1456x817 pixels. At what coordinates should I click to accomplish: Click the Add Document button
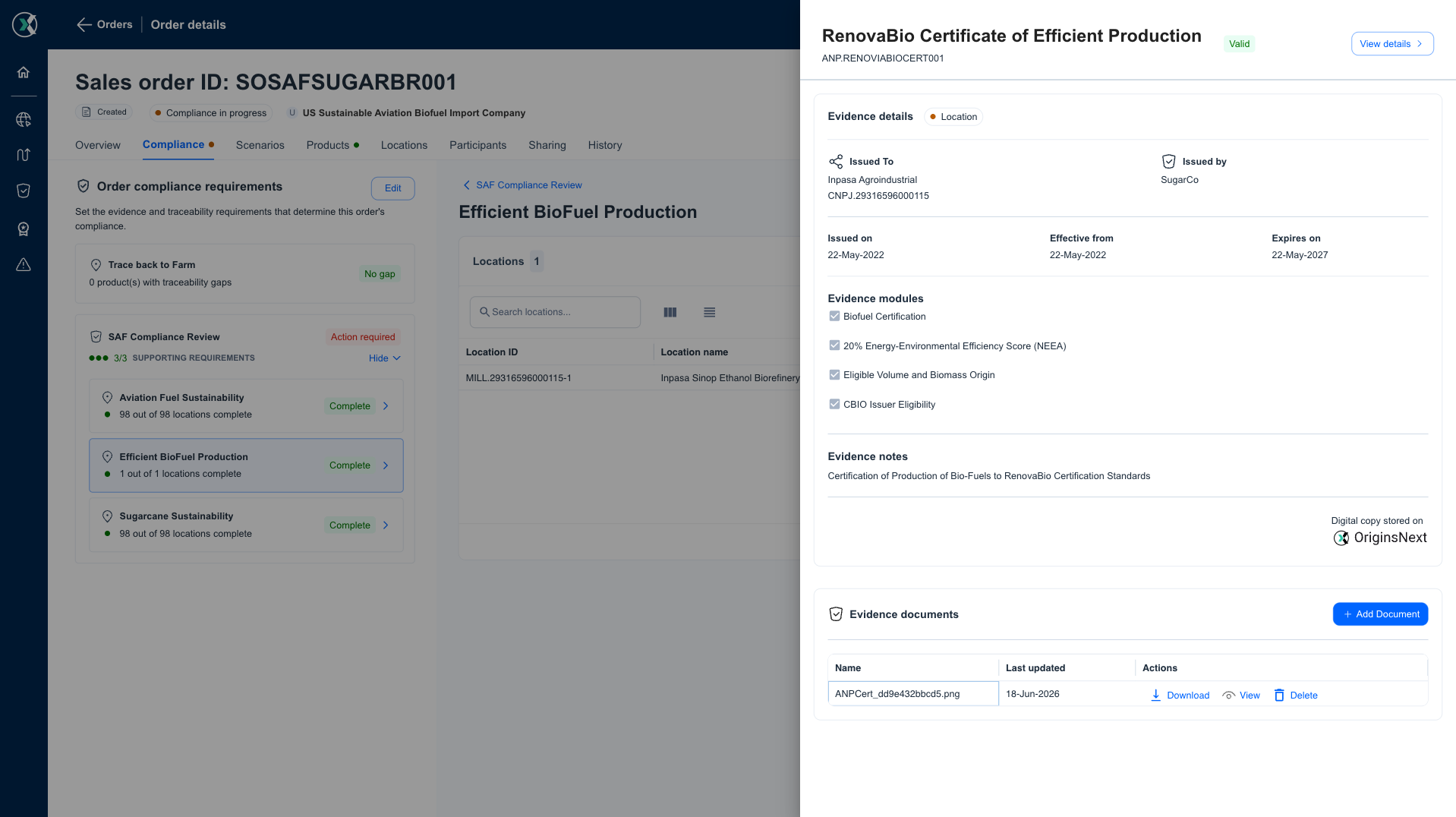point(1380,614)
